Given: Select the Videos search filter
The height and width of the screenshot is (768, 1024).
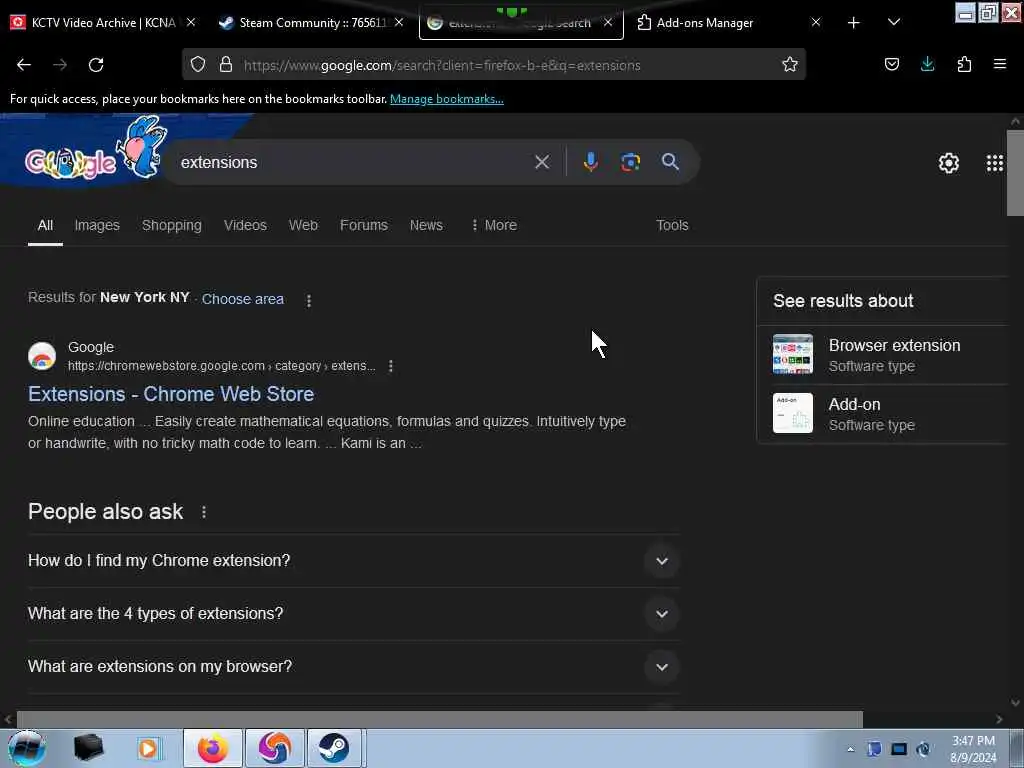Looking at the screenshot, I should tap(246, 225).
